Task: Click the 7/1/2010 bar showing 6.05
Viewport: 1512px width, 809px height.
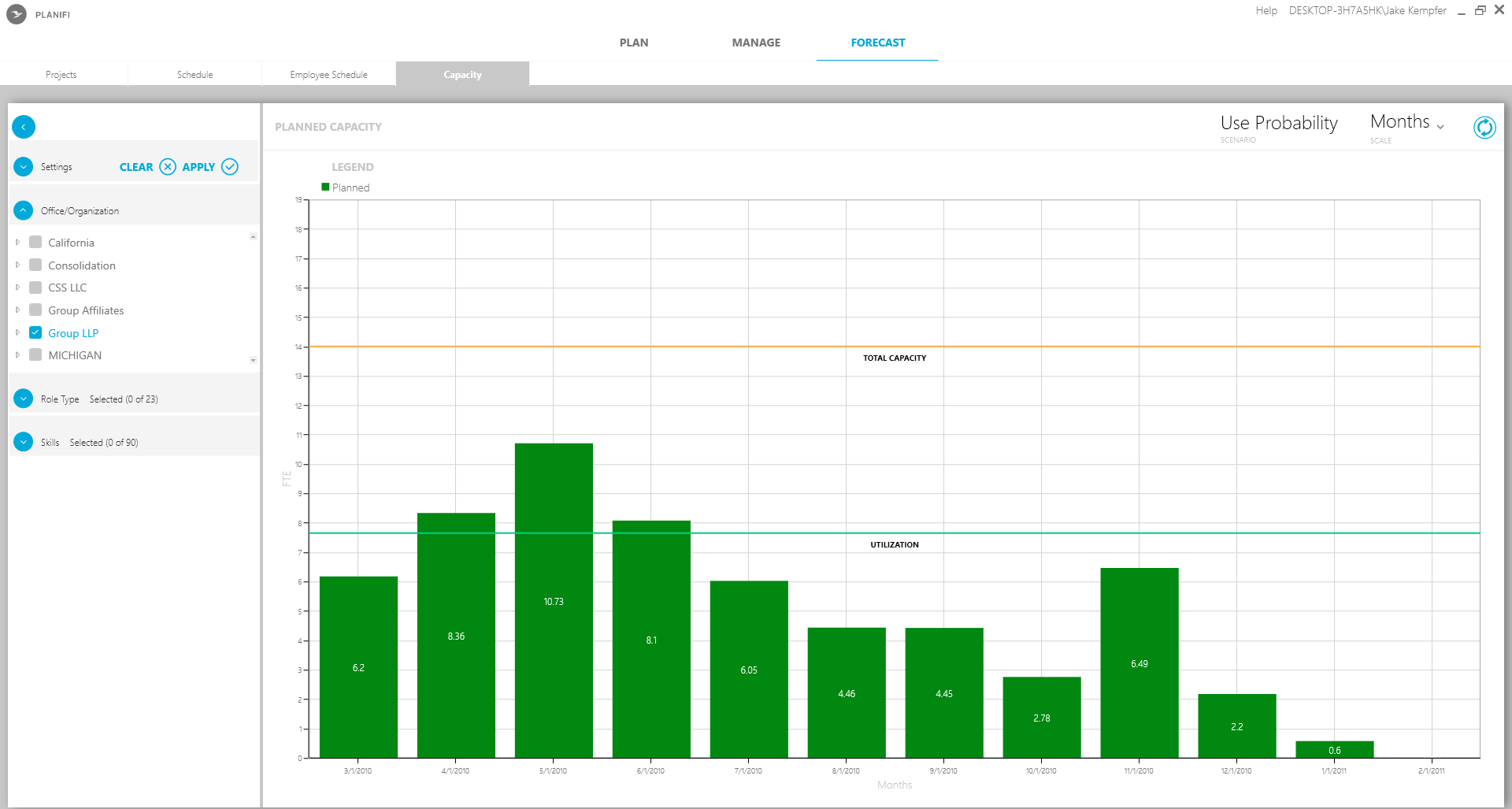Action: pyautogui.click(x=749, y=670)
